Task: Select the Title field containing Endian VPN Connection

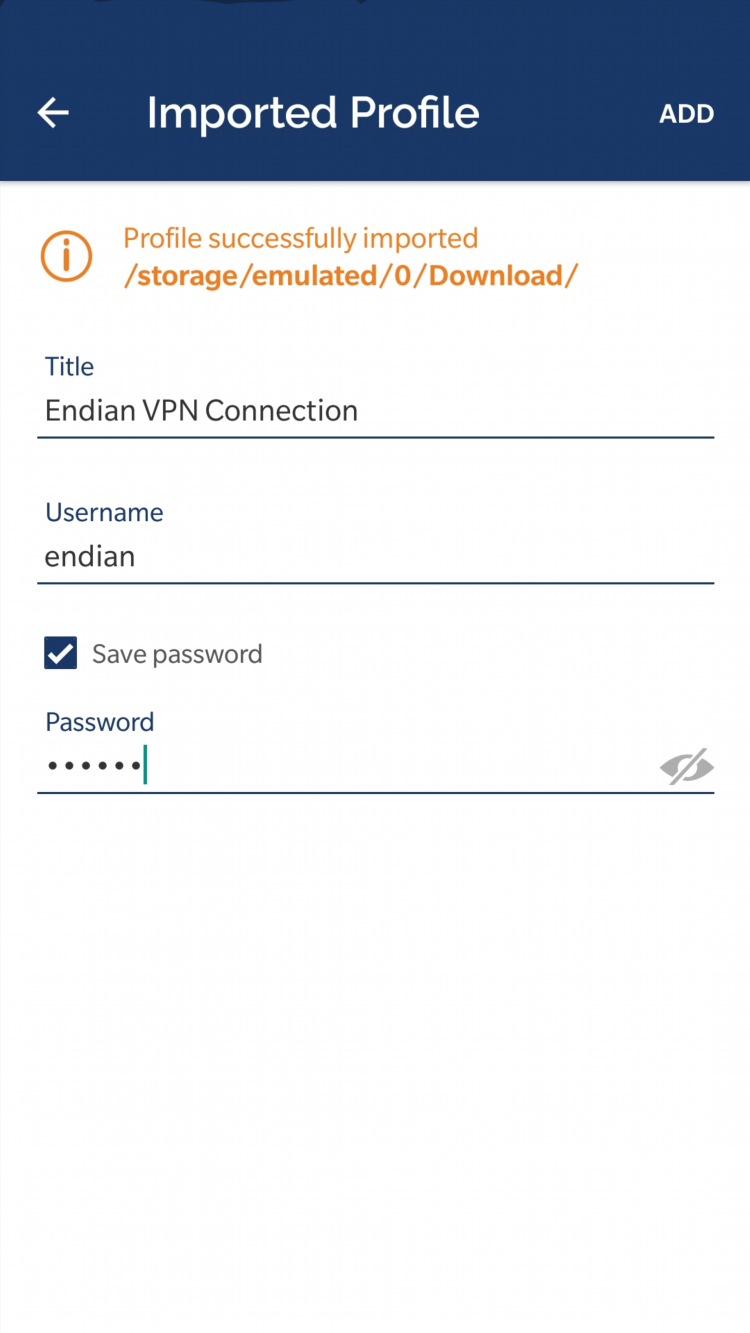Action: (x=375, y=411)
